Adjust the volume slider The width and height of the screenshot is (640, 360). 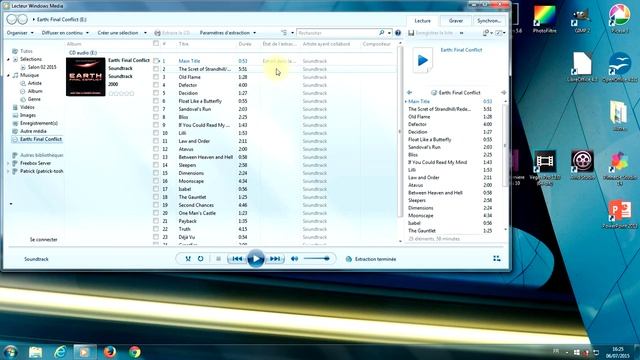pos(317,258)
